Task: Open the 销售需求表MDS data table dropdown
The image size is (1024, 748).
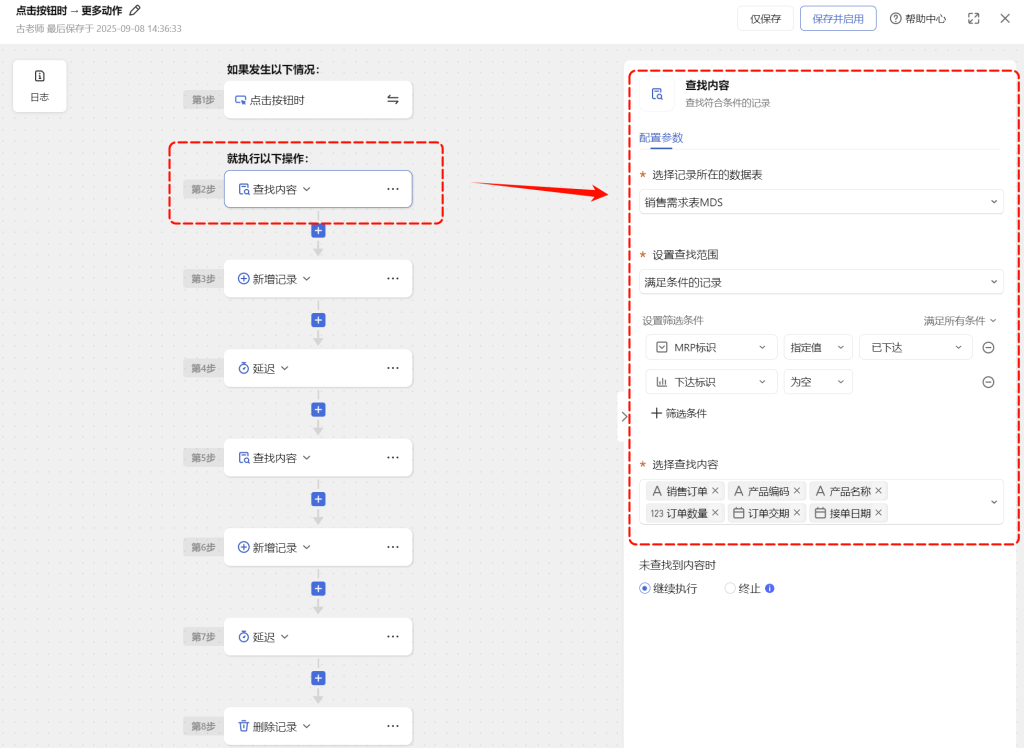Action: coord(821,202)
